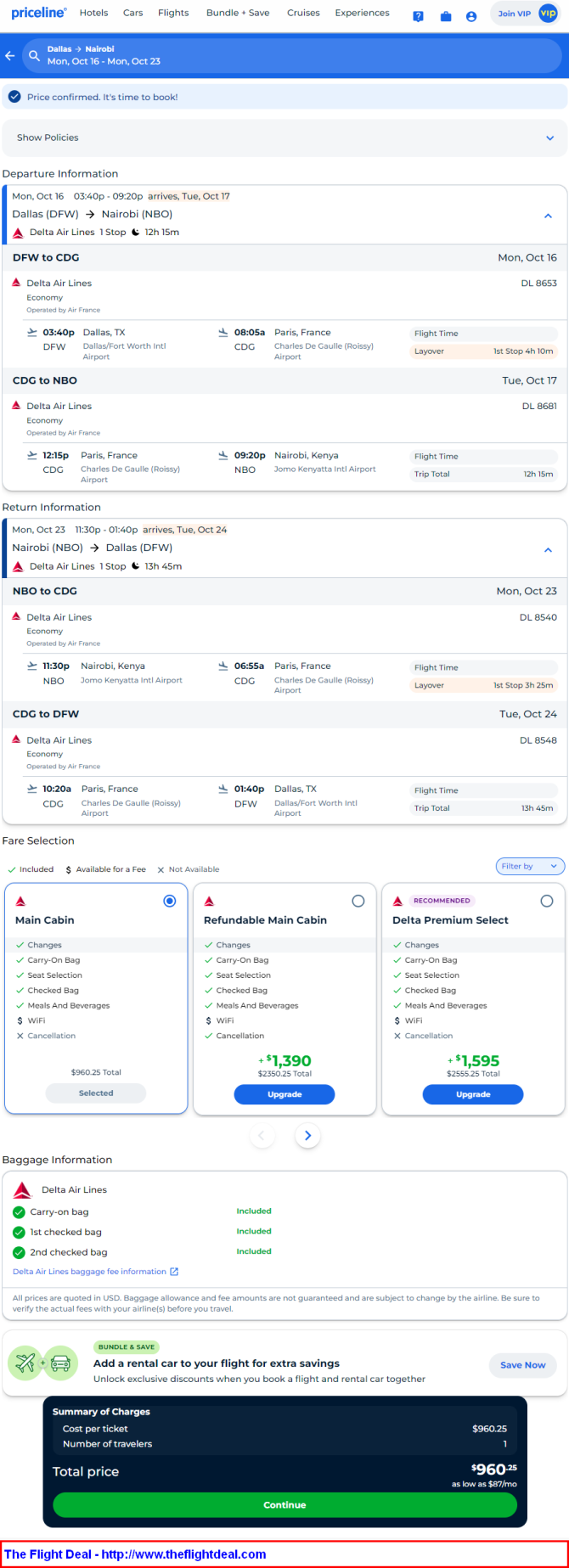Image resolution: width=569 pixels, height=1568 pixels.
Task: Click the plane and car bundle icon
Action: pyautogui.click(x=42, y=1363)
